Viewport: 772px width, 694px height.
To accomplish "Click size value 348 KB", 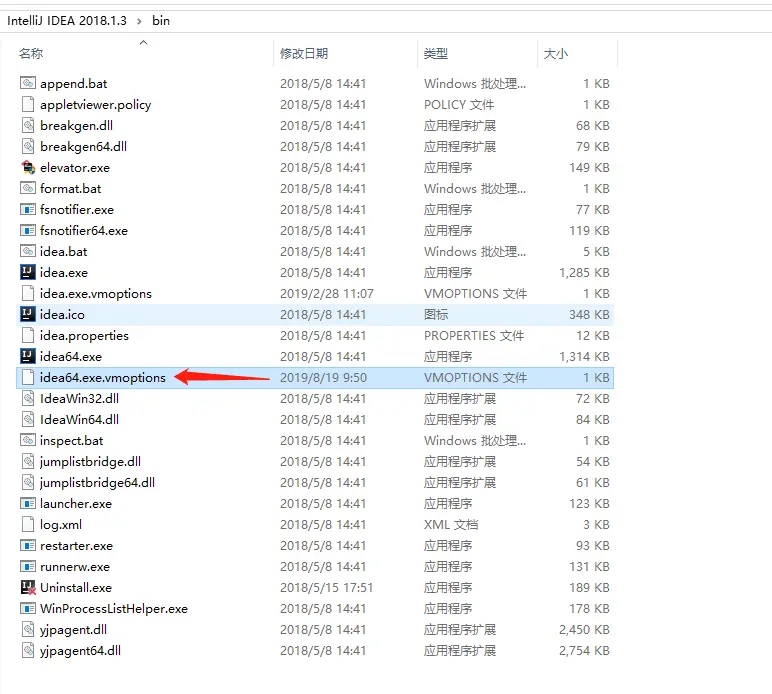I will (x=589, y=314).
